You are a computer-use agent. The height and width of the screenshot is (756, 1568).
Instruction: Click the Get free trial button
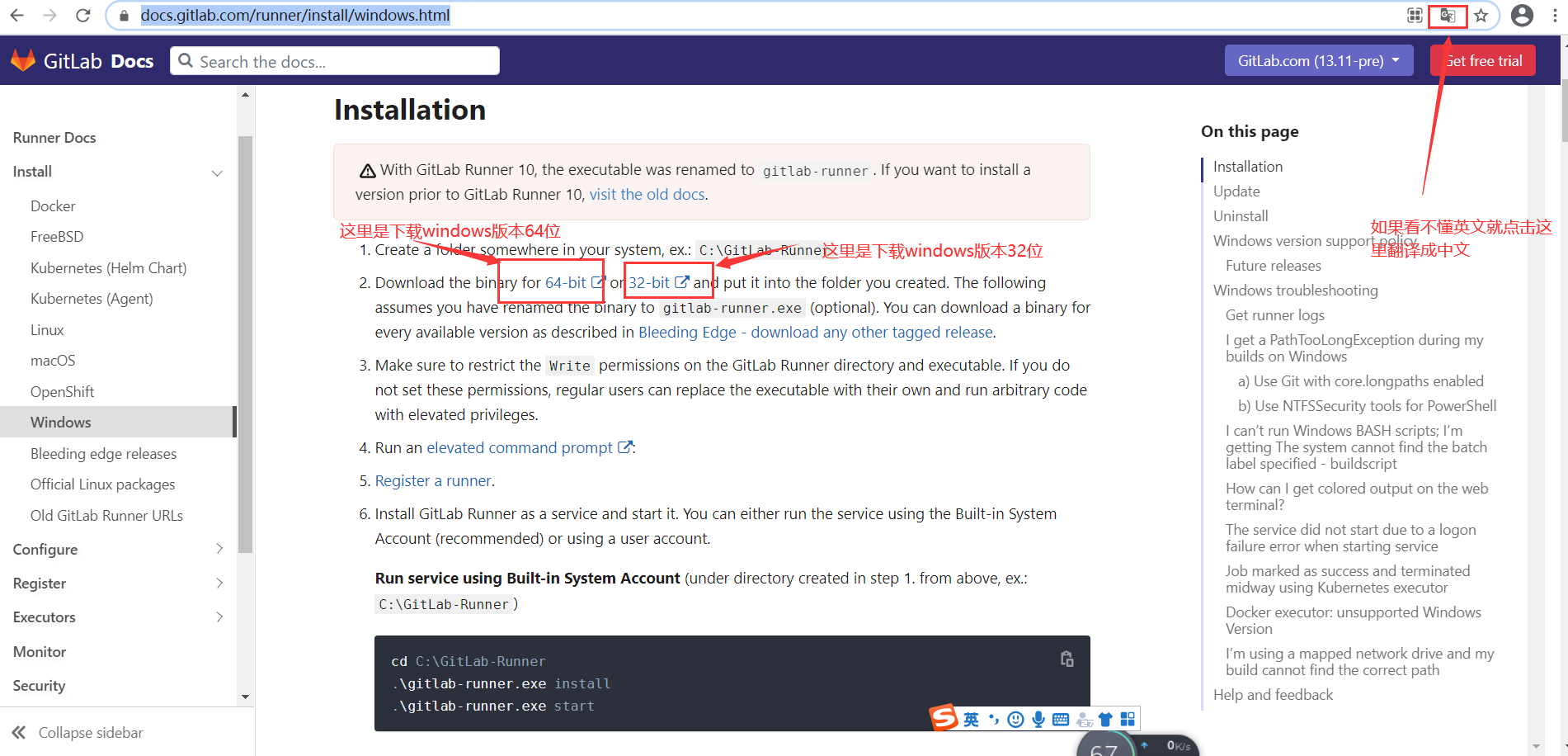[1482, 59]
